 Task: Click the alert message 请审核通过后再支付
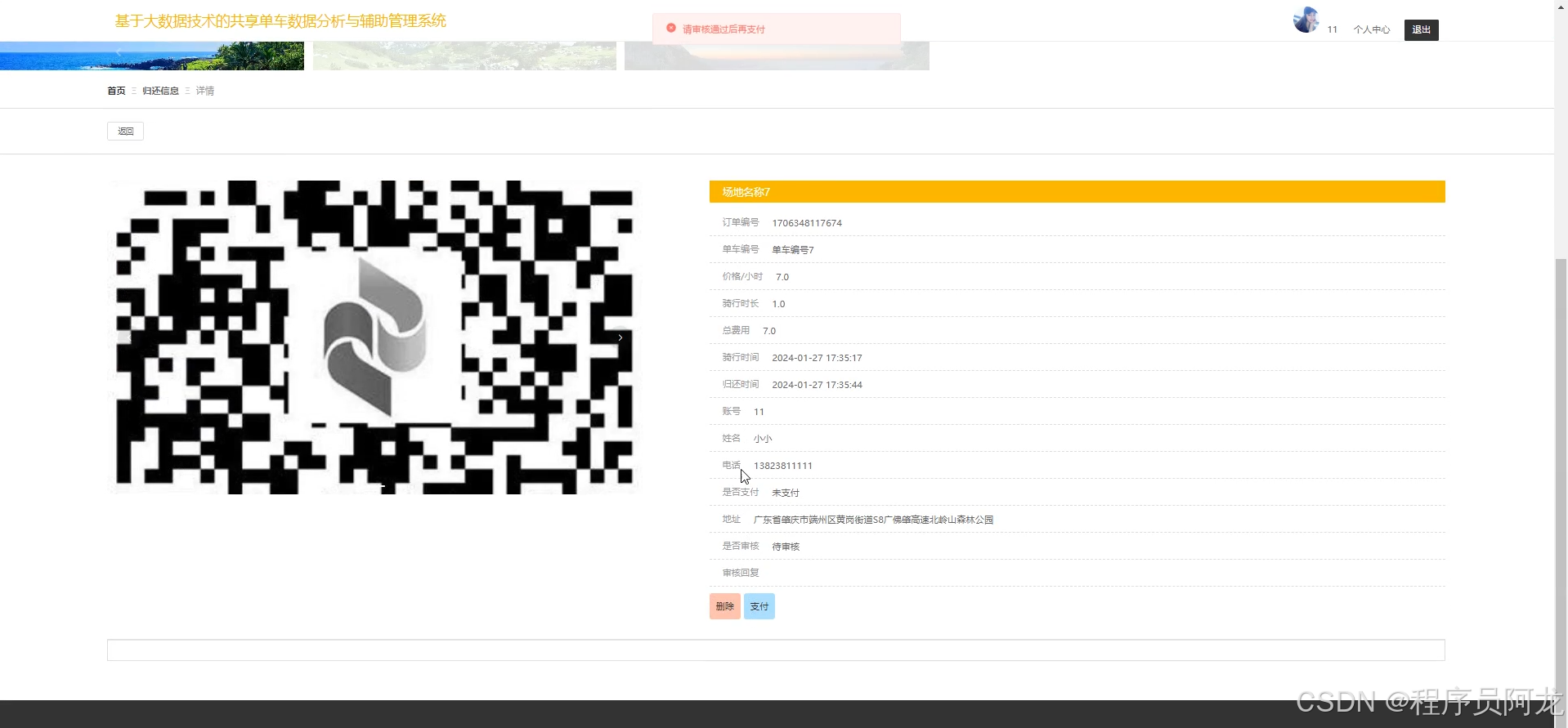click(724, 29)
